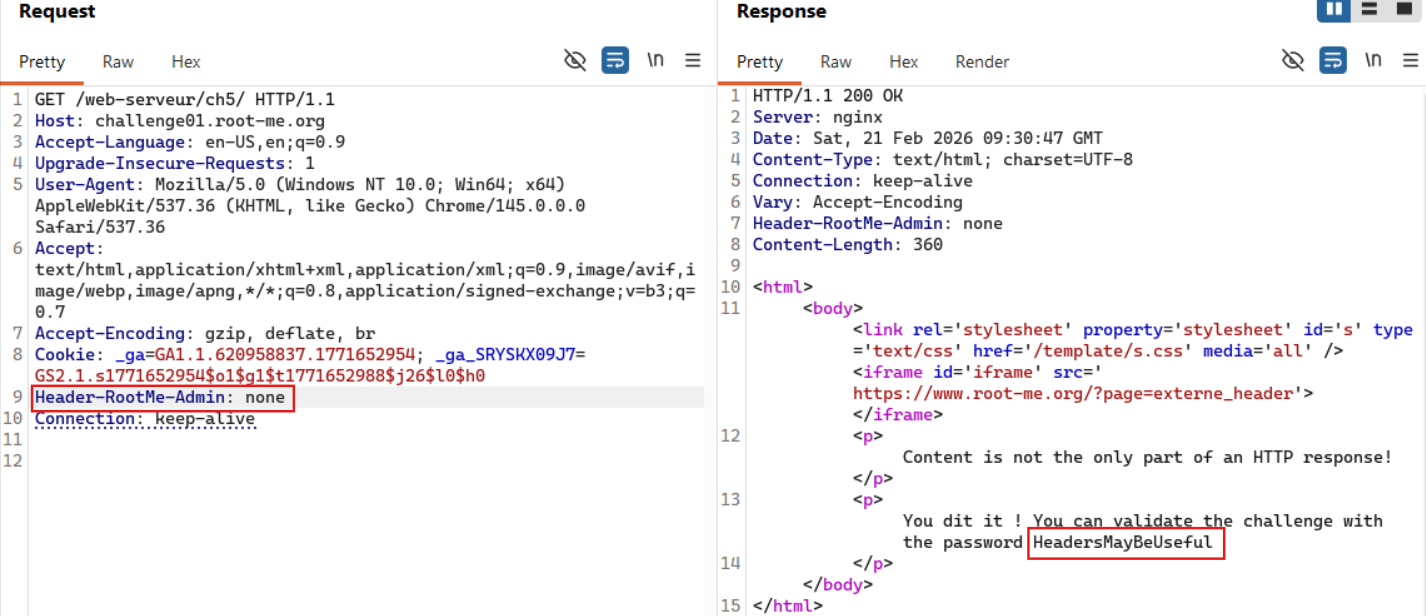The height and width of the screenshot is (616, 1426).
Task: Toggle line wrap in Response panel
Action: (1333, 61)
